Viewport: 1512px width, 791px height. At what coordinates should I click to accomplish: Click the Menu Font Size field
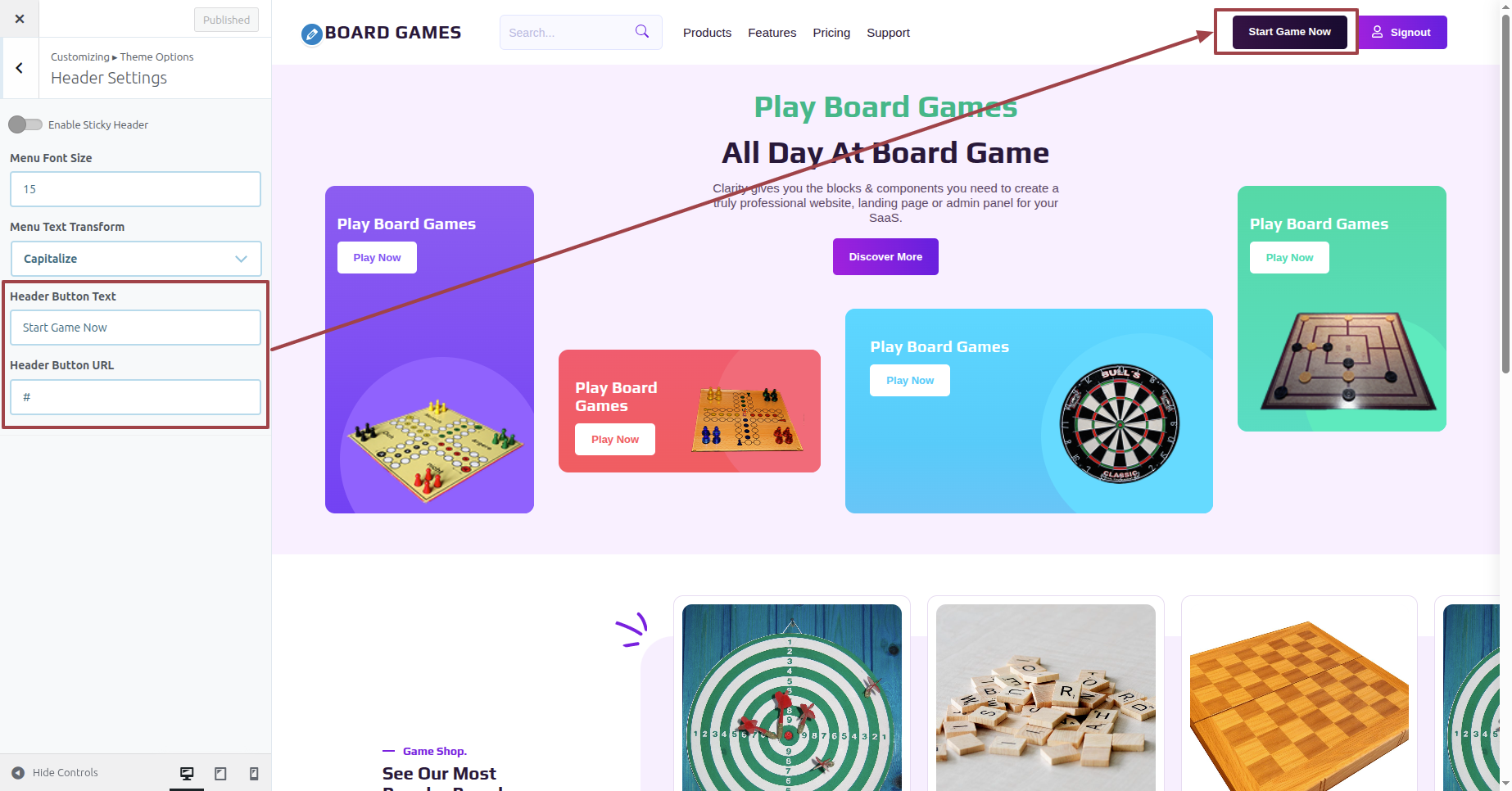pyautogui.click(x=136, y=189)
